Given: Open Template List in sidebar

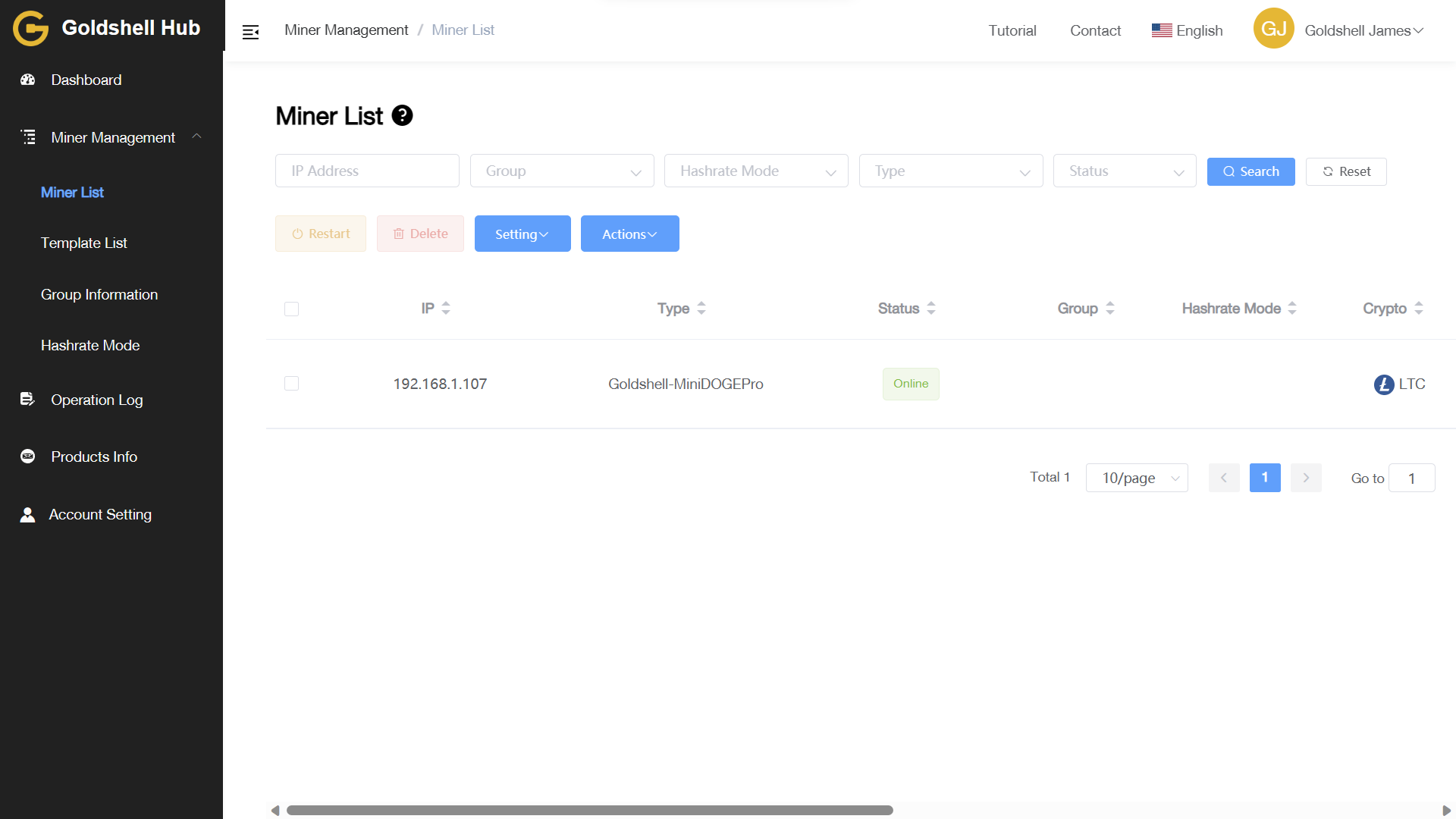Looking at the screenshot, I should click(x=83, y=243).
